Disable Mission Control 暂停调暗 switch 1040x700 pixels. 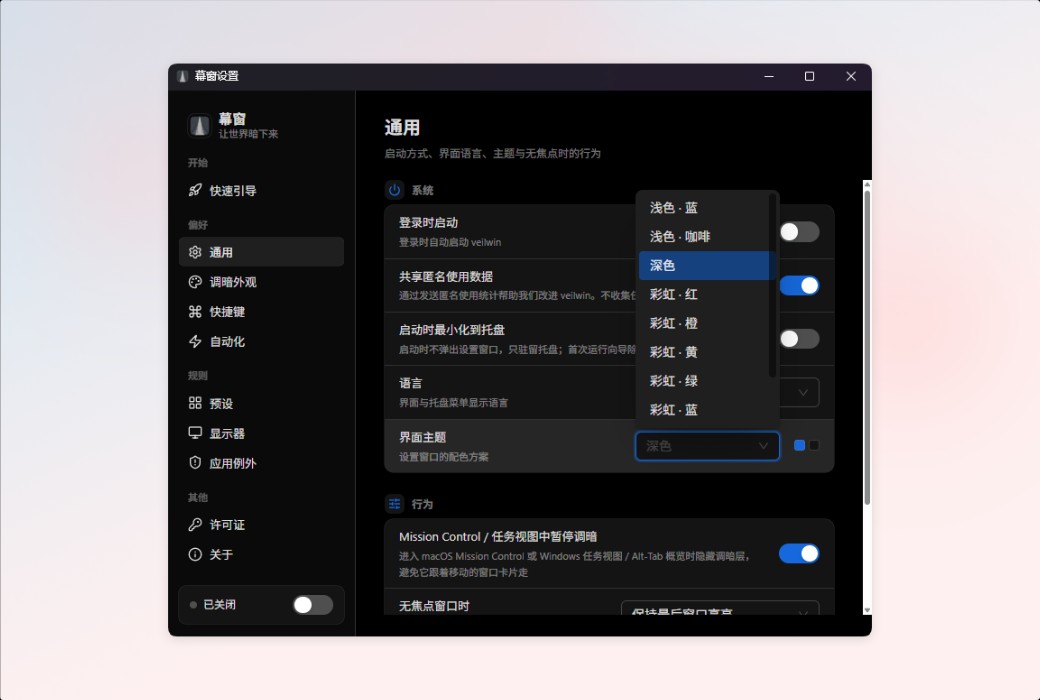(799, 553)
